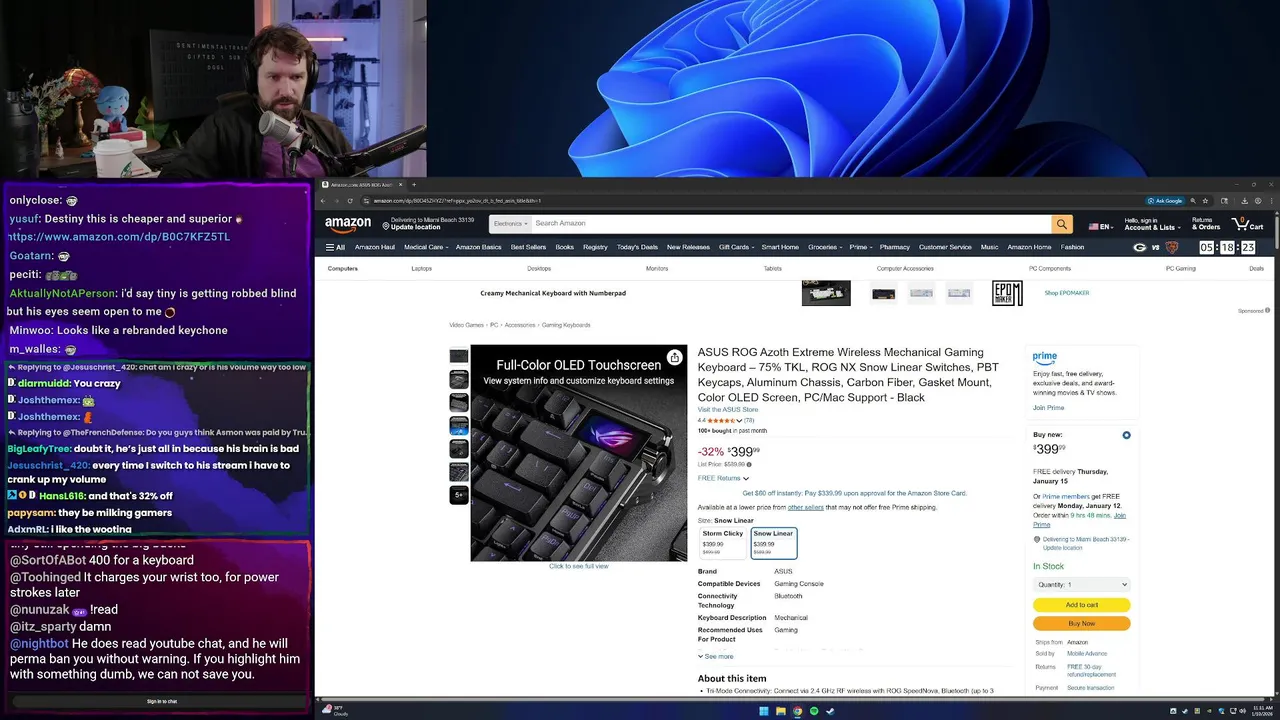Click the 78 ratings count link
The width and height of the screenshot is (1280, 720).
pos(749,421)
